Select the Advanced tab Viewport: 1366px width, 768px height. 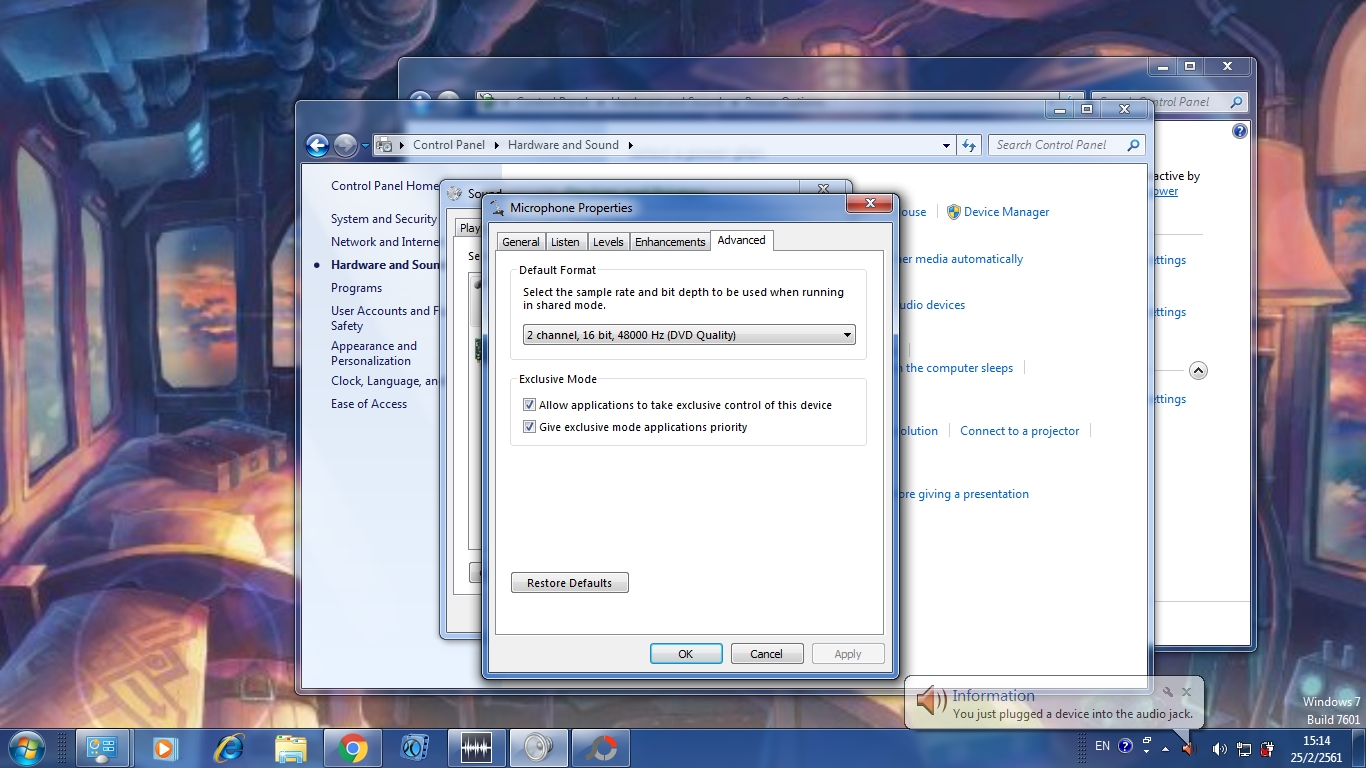[x=741, y=240]
